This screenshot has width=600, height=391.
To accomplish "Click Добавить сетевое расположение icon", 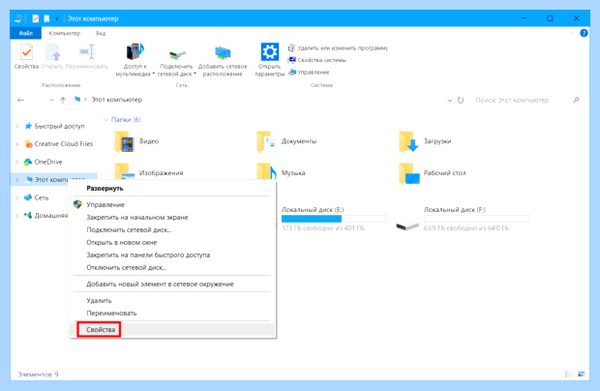I will (223, 53).
